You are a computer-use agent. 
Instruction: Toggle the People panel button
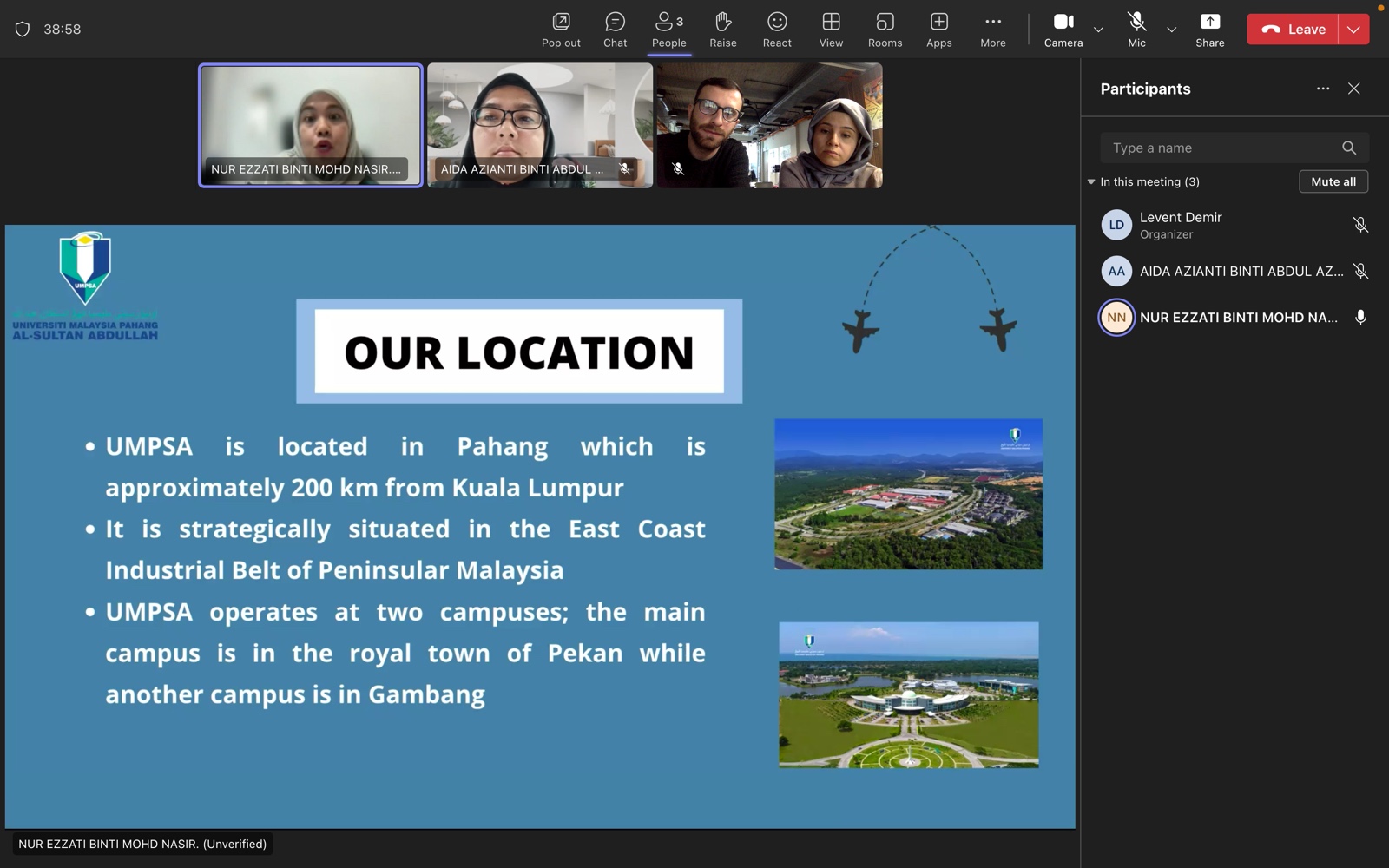(x=668, y=30)
